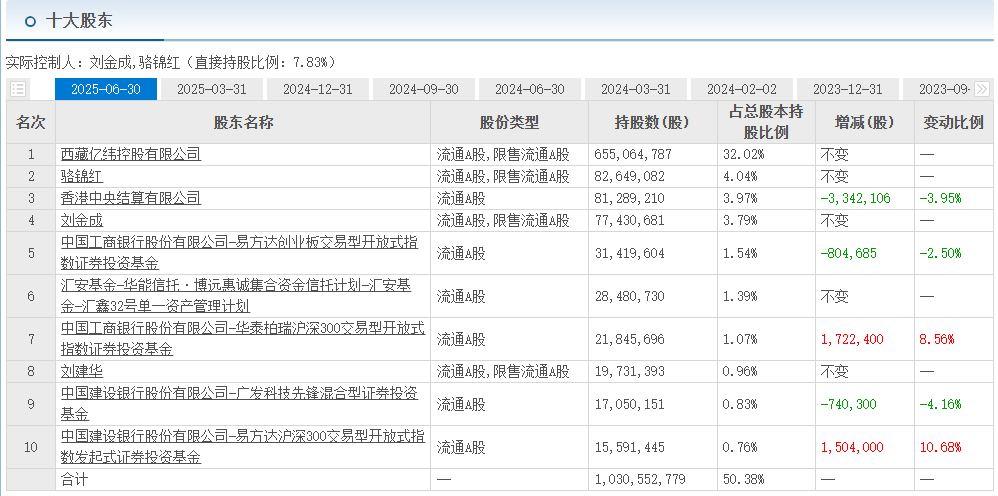Click the list view icon left of date tabs
998x496 pixels.
tap(18, 89)
